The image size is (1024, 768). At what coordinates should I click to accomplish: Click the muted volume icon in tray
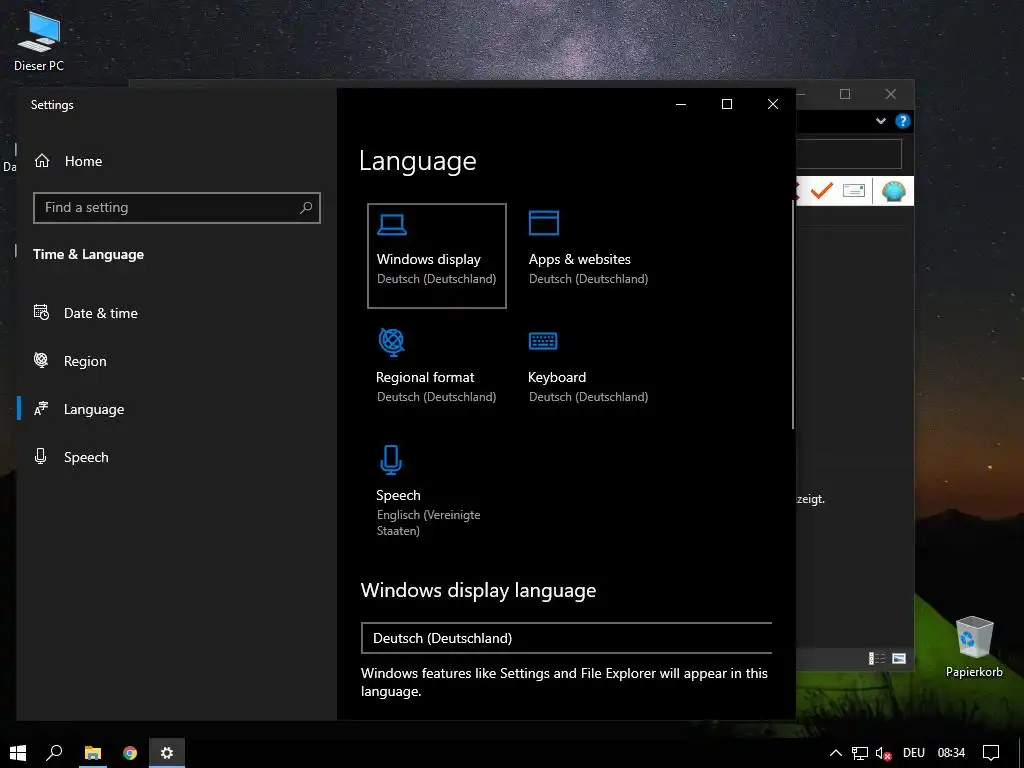point(883,753)
